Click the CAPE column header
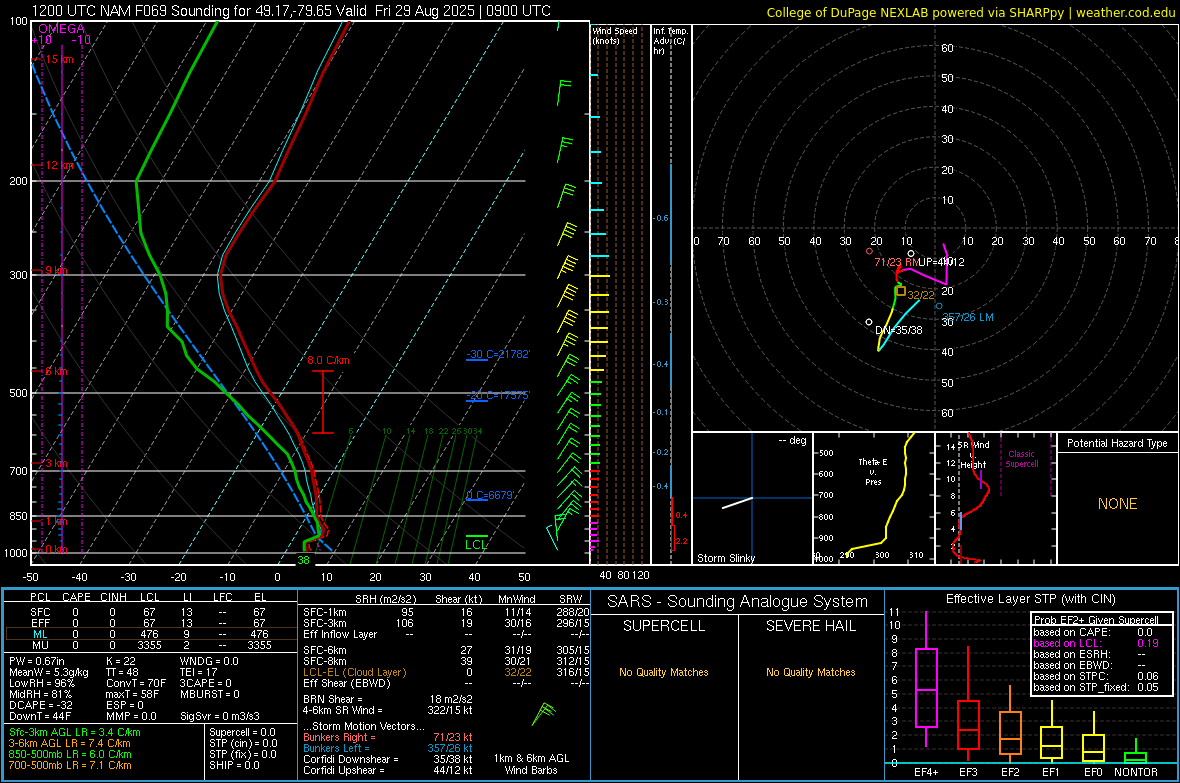1180x783 pixels. click(x=76, y=597)
